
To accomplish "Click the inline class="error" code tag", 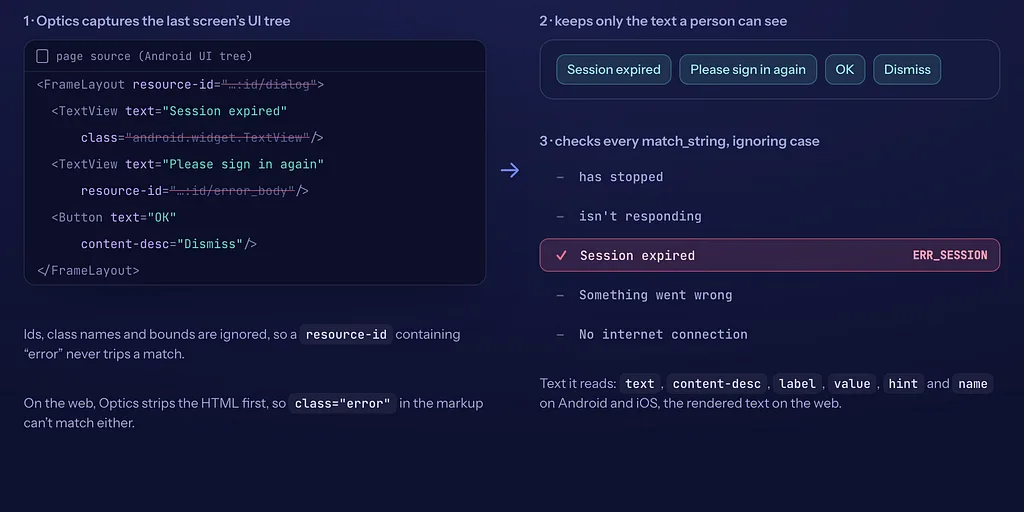I will point(342,404).
